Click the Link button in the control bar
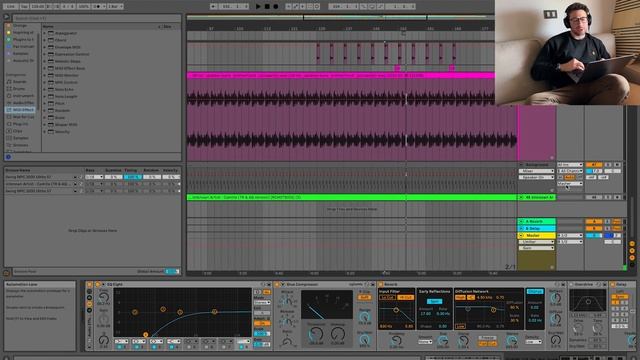The height and width of the screenshot is (360, 640). [11, 7]
